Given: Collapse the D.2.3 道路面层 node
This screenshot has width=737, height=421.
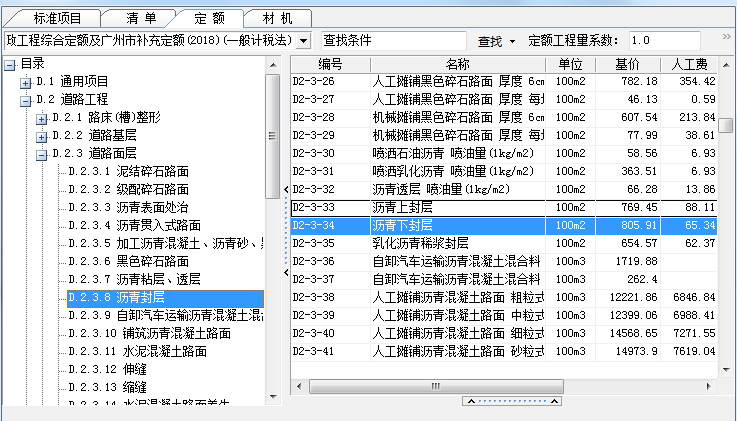Looking at the screenshot, I should pos(41,155).
